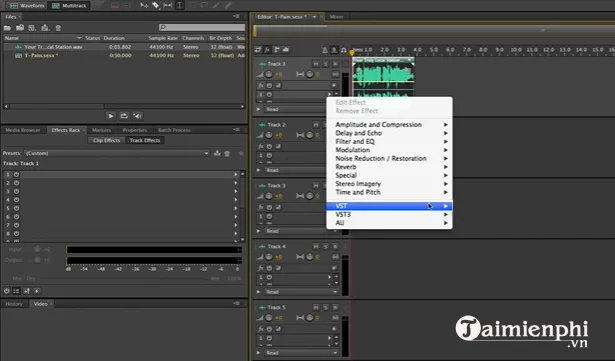Open effect slot 1 arrow menu in rack
This screenshot has height=361, width=615.
tap(236, 174)
